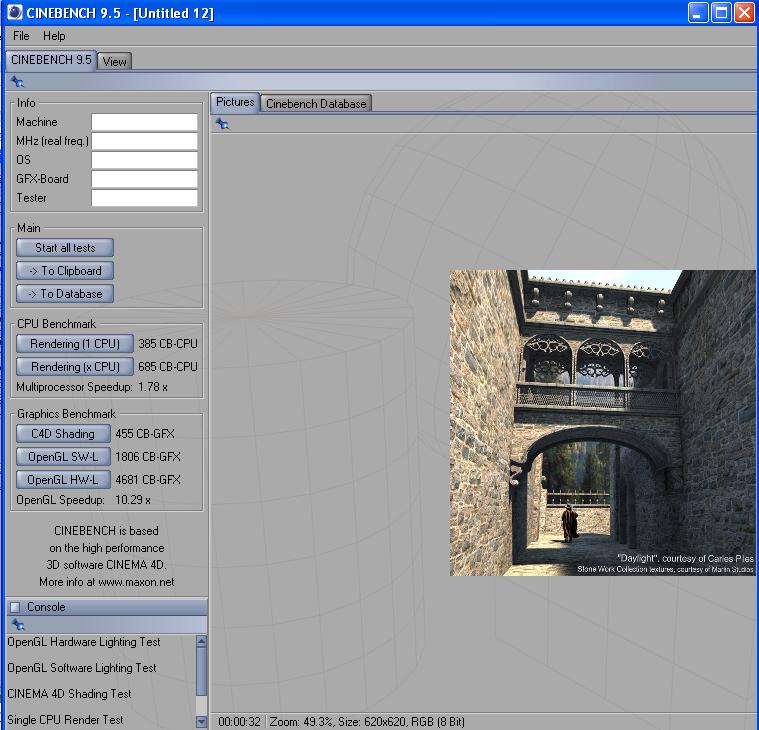Click the '00:00:32' render time in status bar
Viewport: 759px width, 730px height.
(239, 722)
